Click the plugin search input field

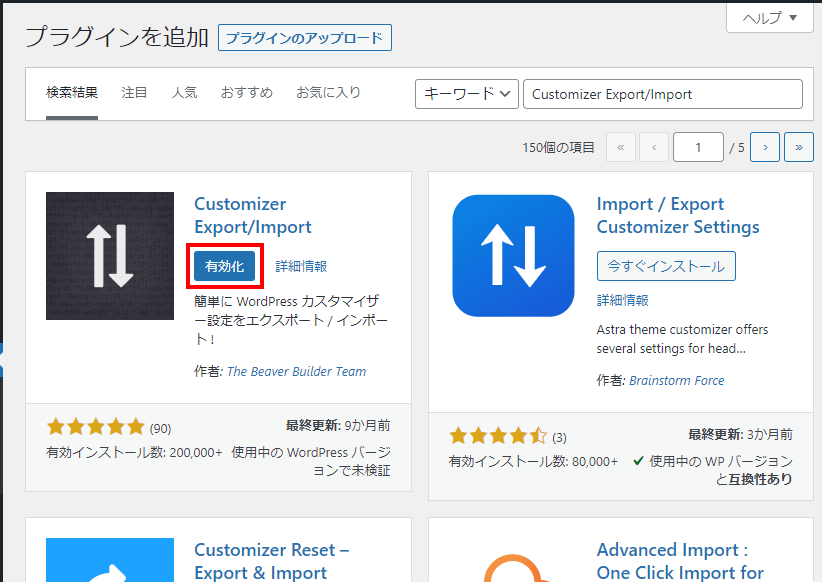[x=663, y=94]
